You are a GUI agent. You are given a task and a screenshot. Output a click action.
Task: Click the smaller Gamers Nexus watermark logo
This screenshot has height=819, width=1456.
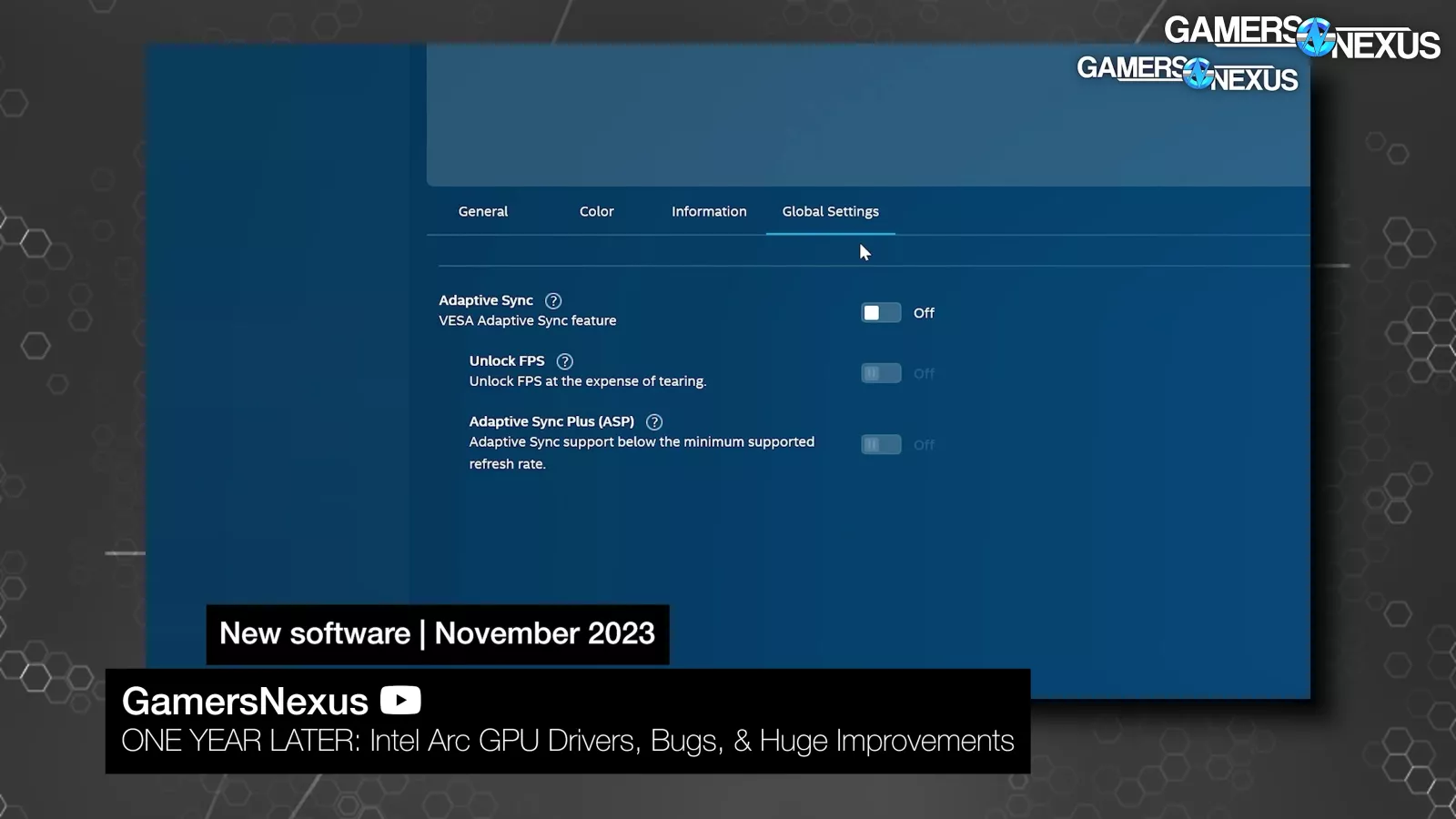1187,73
